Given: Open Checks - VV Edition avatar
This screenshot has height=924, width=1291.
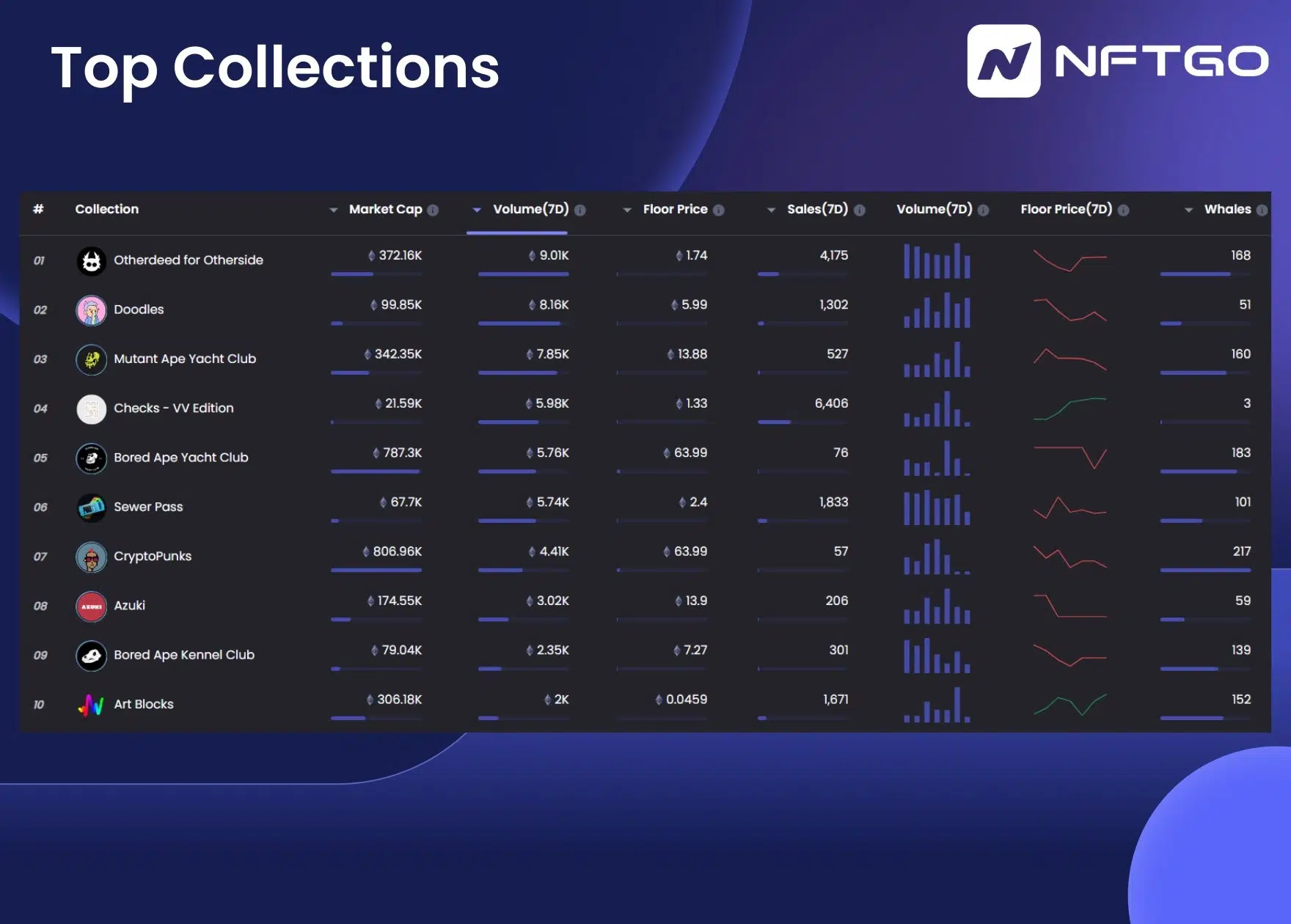Looking at the screenshot, I should click(92, 408).
